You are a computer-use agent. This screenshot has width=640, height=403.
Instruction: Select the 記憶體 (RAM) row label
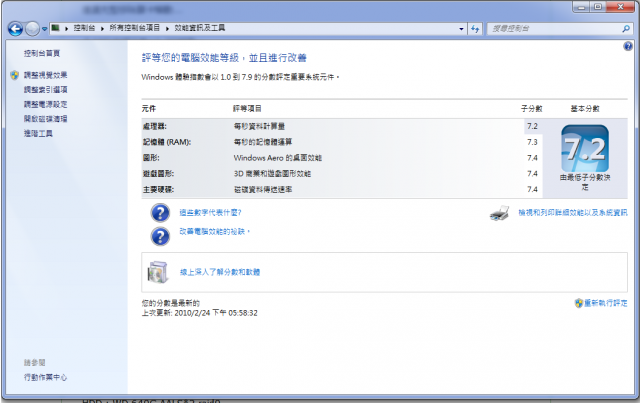click(x=167, y=142)
